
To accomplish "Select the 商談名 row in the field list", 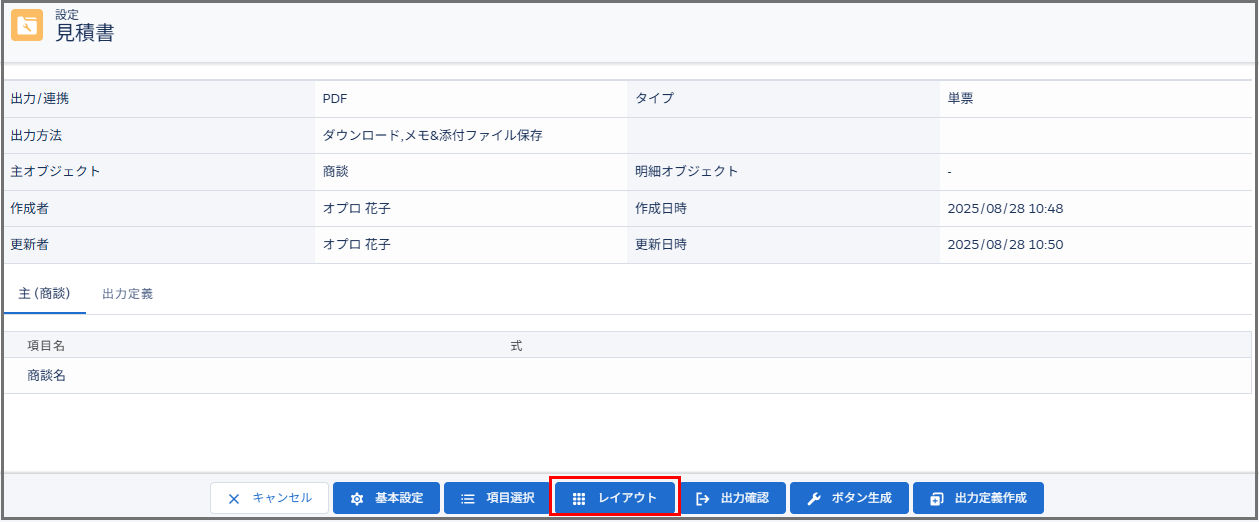I will tap(47, 376).
